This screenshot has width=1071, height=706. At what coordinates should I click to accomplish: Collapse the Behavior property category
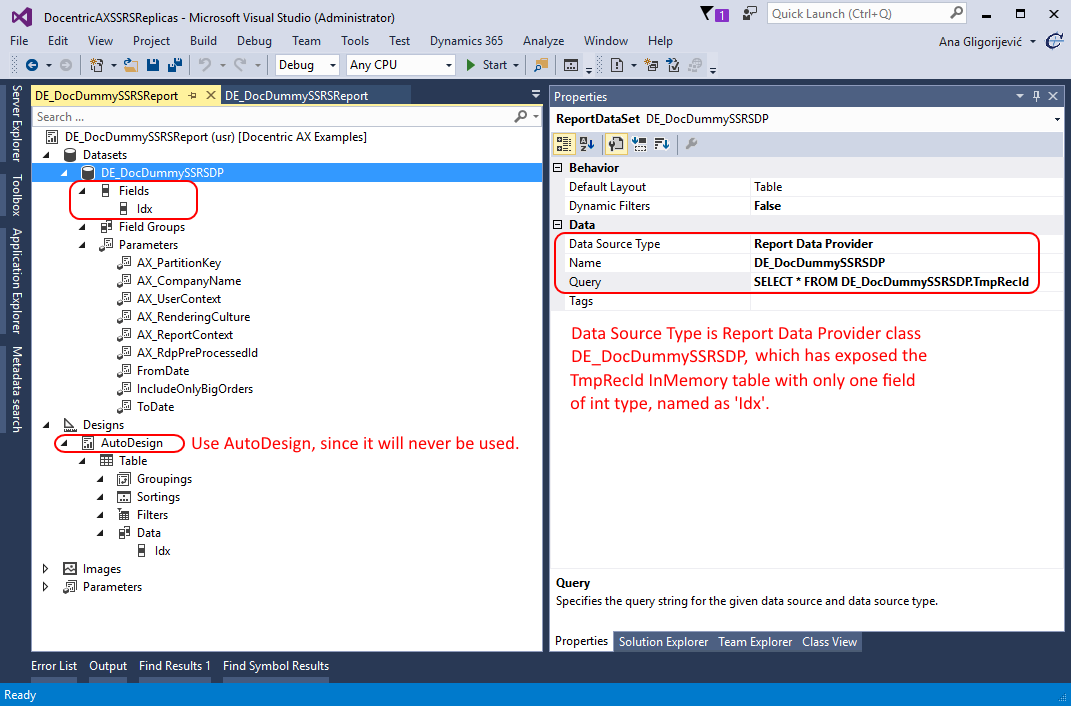point(558,168)
